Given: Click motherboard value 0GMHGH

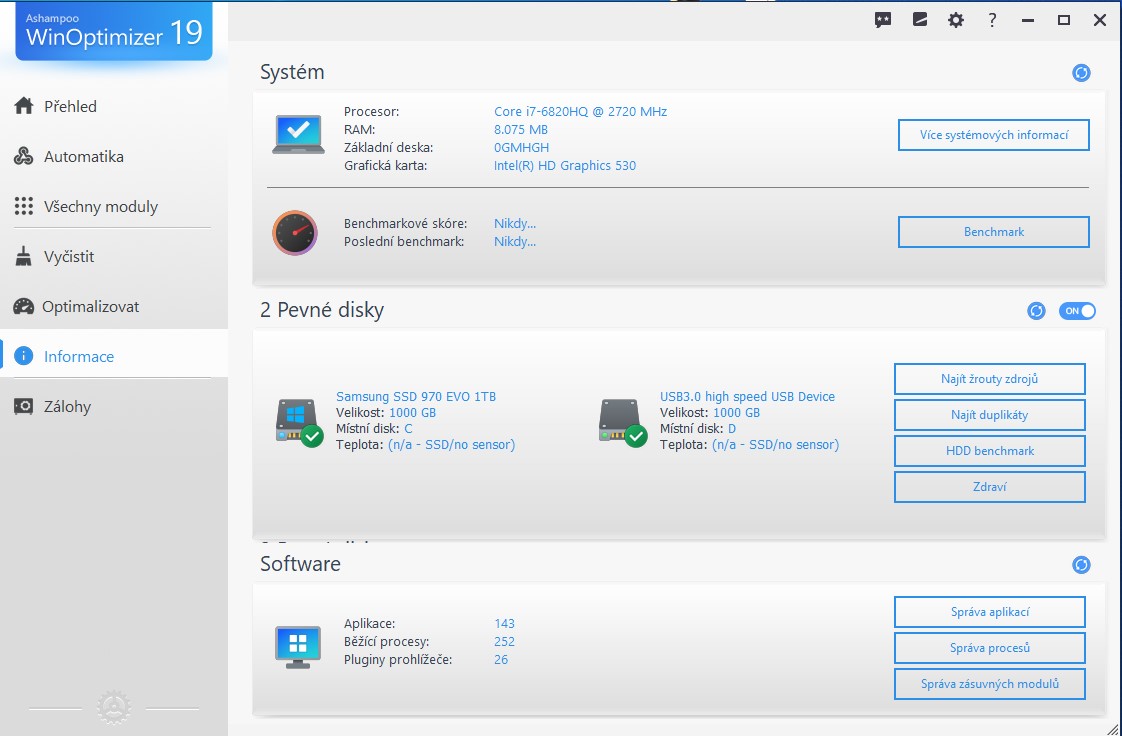Looking at the screenshot, I should point(522,147).
